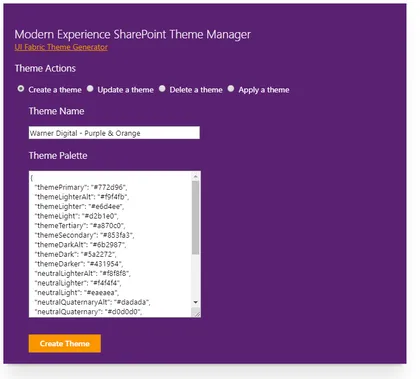Open the UI Fabric Theme Generator link
The image size is (420, 379).
point(61,47)
